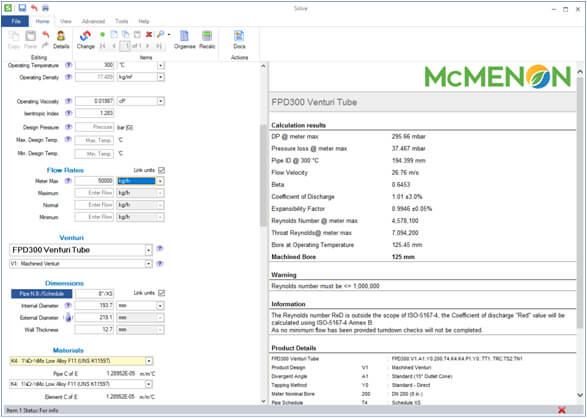Click help icon next to Operating Temperature
The height and width of the screenshot is (418, 587).
pos(68,65)
